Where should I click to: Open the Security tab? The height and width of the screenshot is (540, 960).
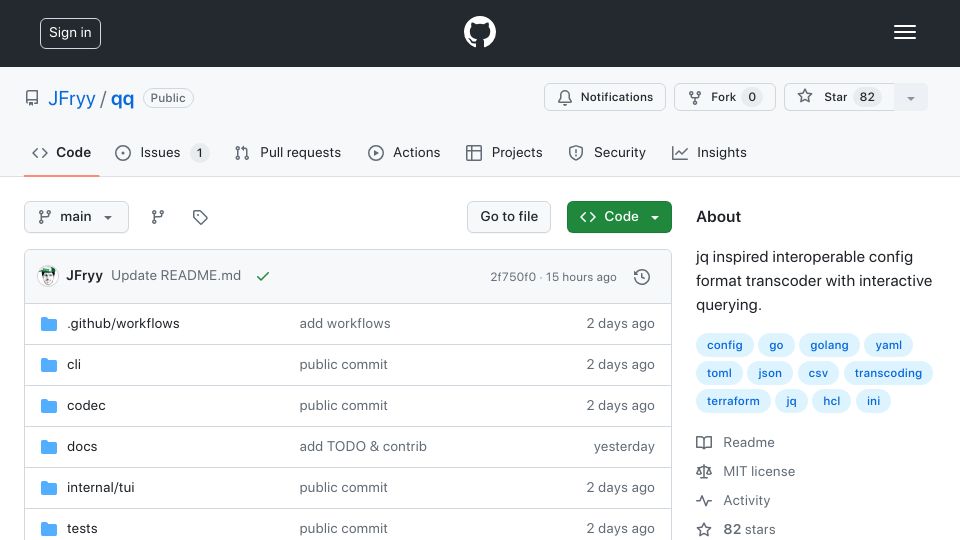[x=607, y=152]
